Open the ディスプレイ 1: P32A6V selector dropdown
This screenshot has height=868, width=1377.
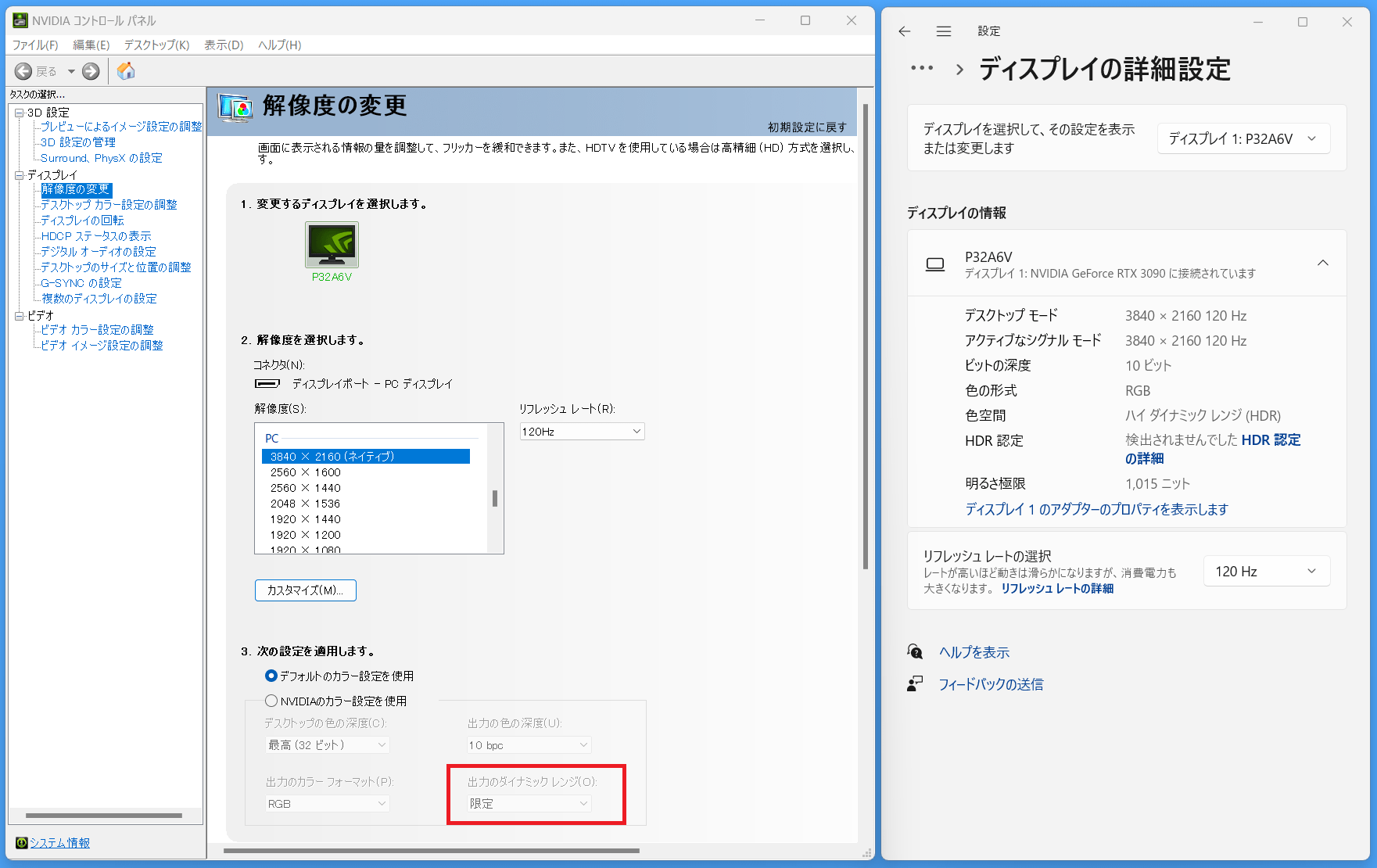[x=1243, y=138]
